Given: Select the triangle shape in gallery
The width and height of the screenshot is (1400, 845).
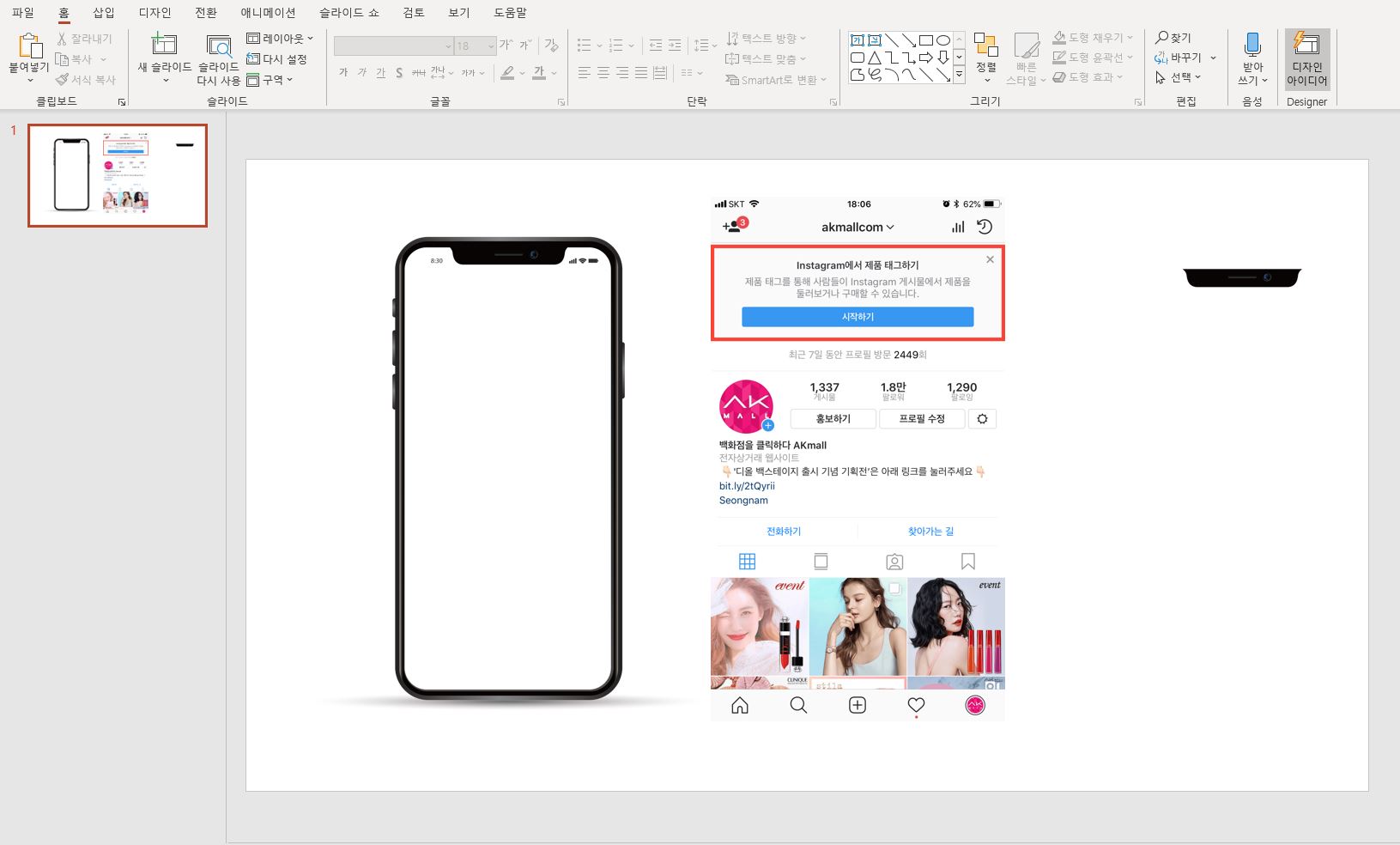Looking at the screenshot, I should pos(874,58).
